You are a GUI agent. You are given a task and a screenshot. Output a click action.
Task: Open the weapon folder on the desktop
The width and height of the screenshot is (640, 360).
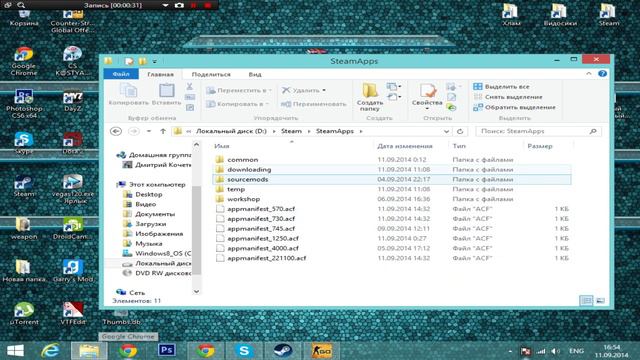point(24,229)
